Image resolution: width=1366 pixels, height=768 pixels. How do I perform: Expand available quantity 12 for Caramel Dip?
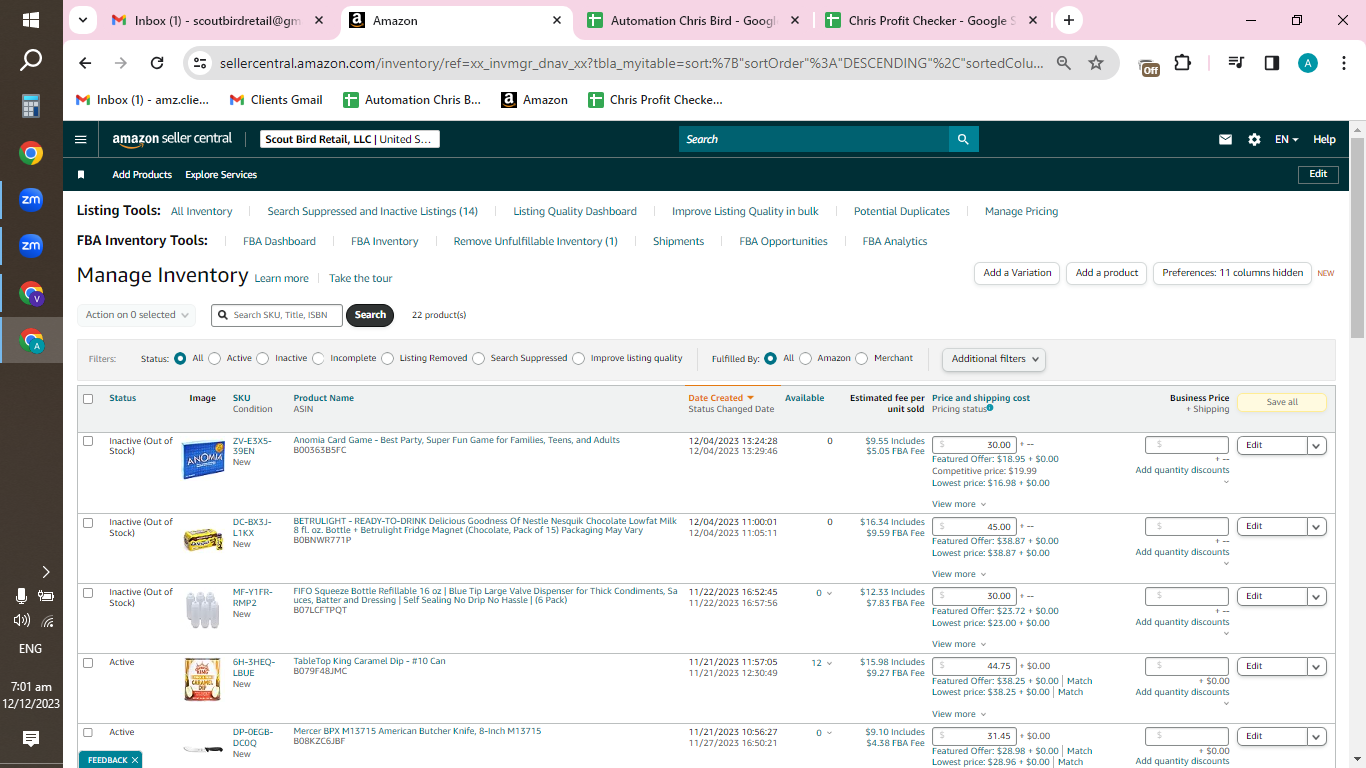tap(822, 663)
